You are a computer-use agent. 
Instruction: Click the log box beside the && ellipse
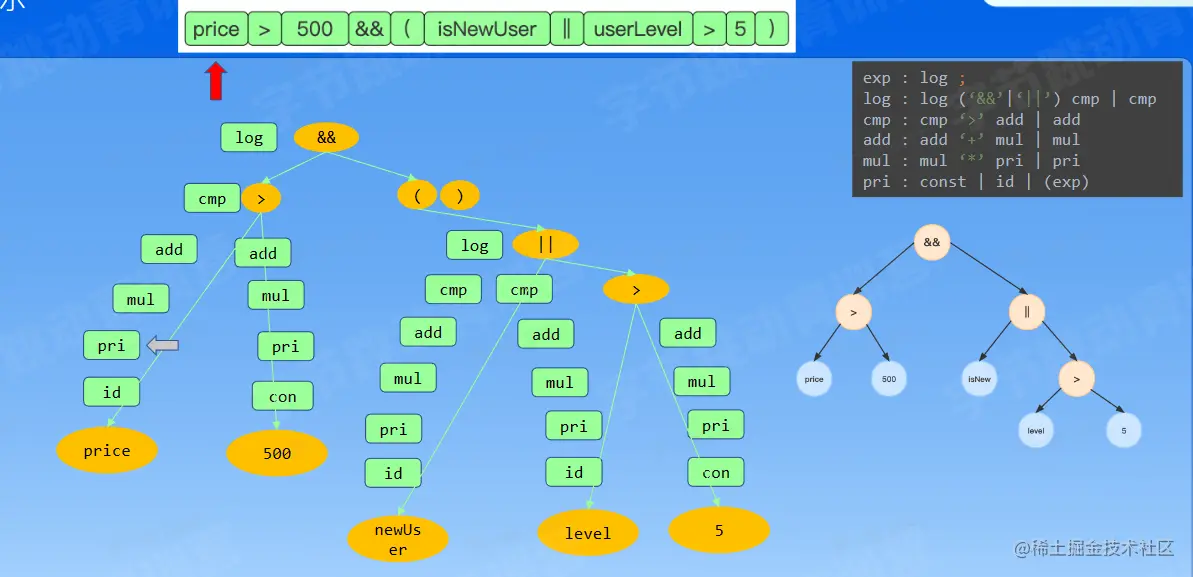pos(249,138)
